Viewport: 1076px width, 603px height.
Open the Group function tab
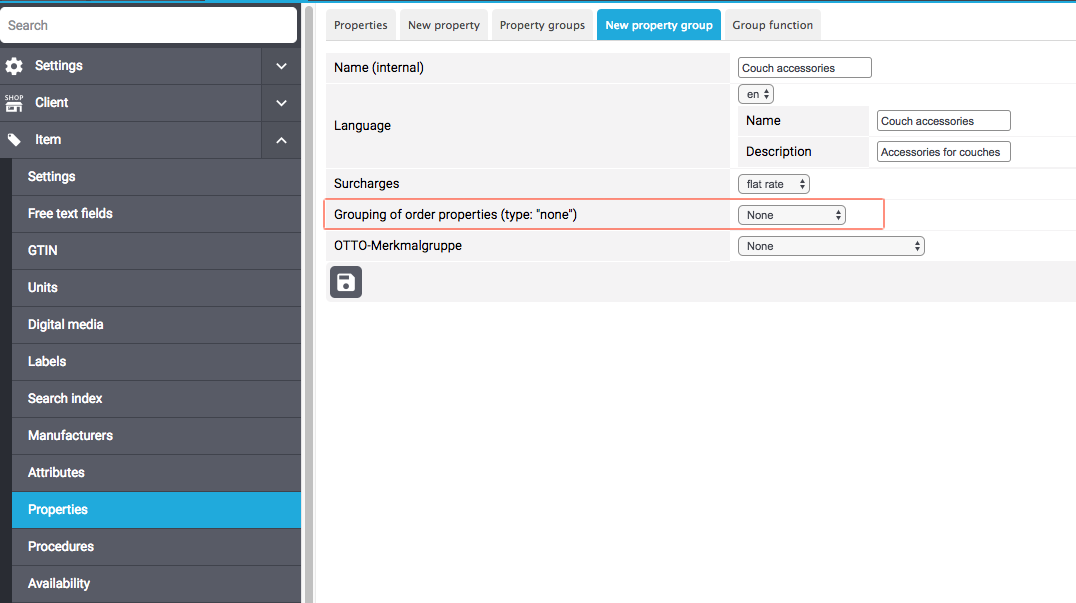click(x=772, y=25)
